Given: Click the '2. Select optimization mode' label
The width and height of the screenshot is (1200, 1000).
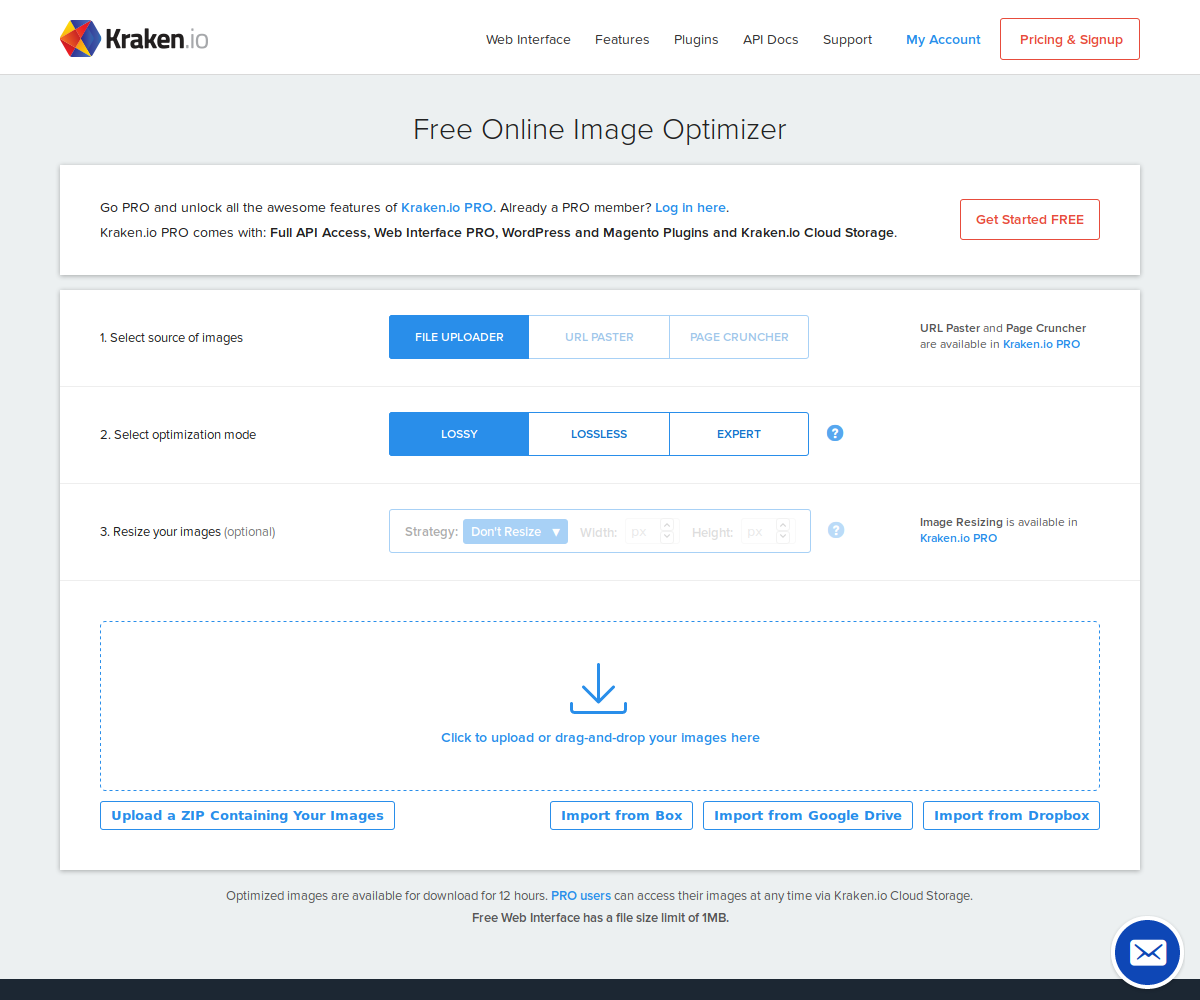Looking at the screenshot, I should (178, 435).
